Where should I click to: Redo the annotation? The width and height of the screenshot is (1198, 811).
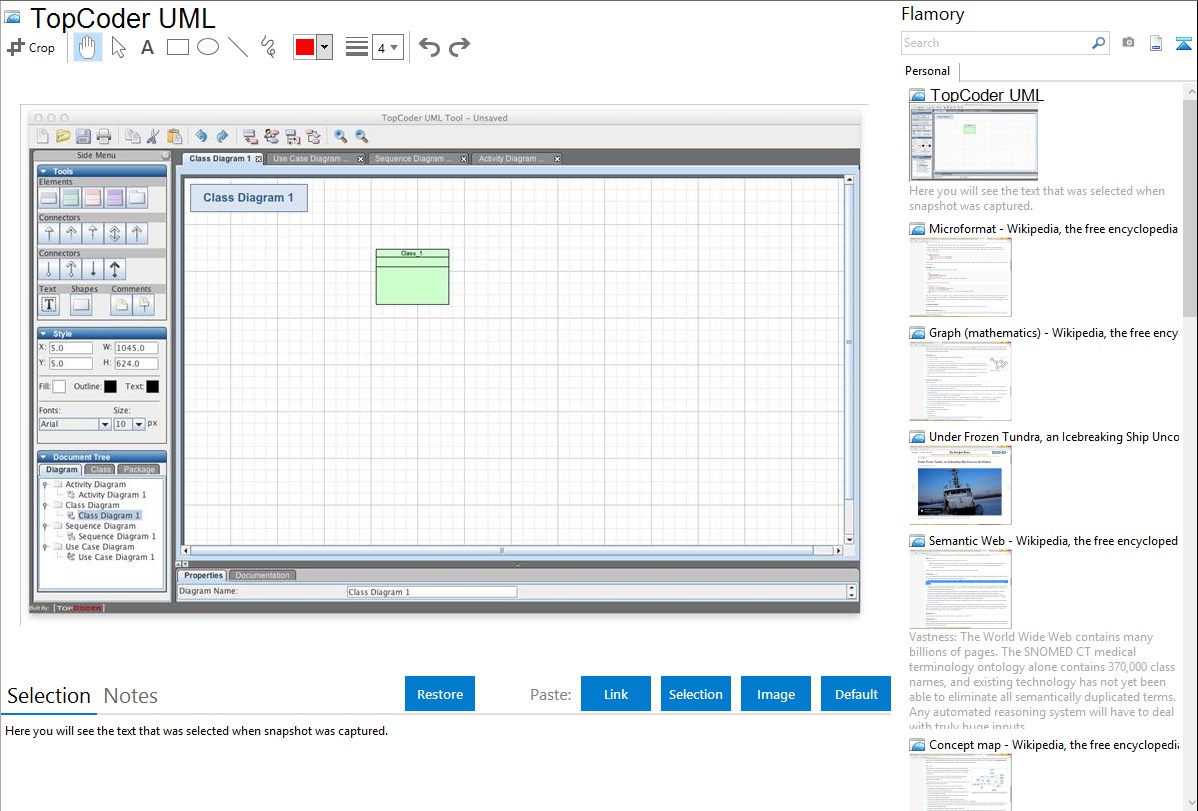click(x=459, y=47)
